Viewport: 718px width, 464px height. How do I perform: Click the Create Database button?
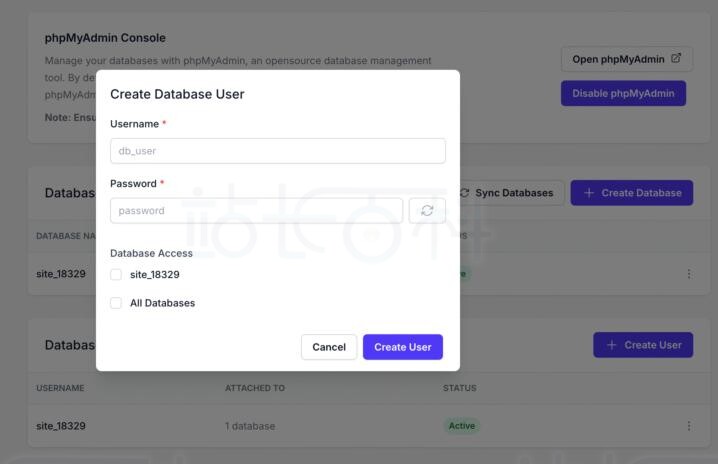click(x=631, y=193)
